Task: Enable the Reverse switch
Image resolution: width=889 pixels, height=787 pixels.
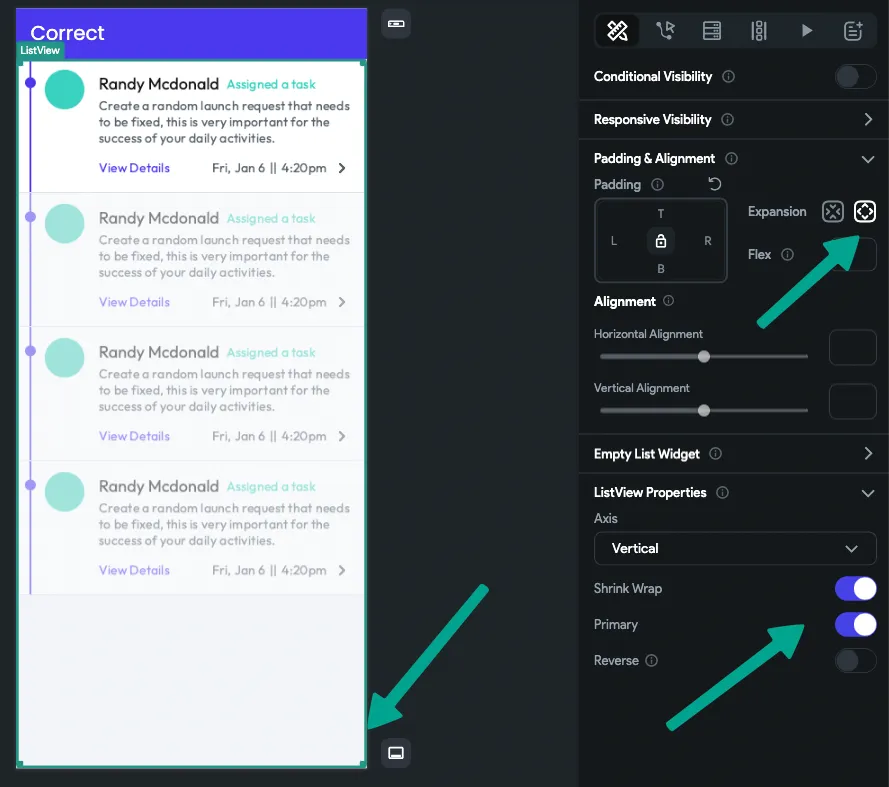Action: pos(856,661)
